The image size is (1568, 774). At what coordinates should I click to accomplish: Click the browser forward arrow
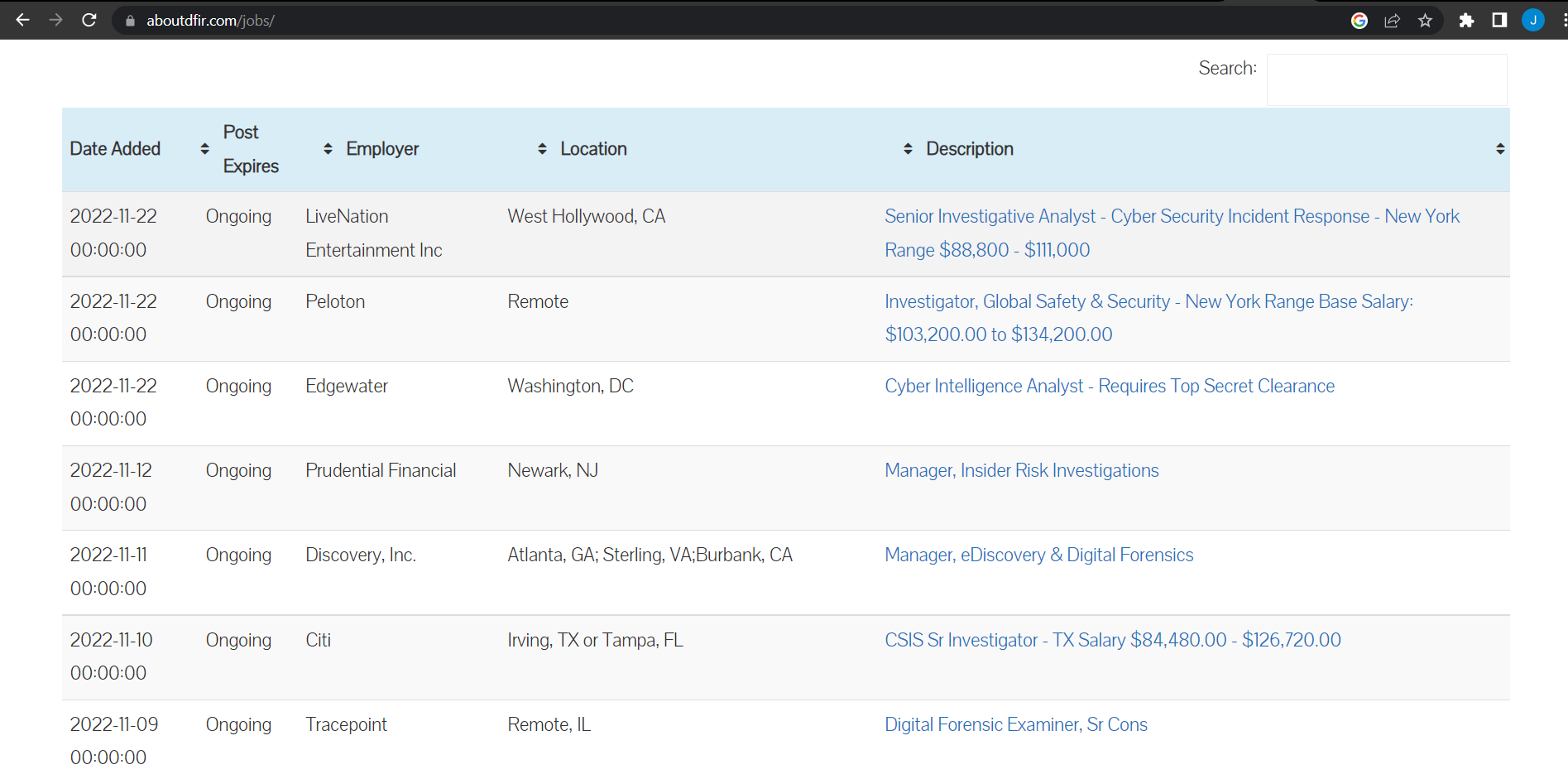(x=55, y=20)
